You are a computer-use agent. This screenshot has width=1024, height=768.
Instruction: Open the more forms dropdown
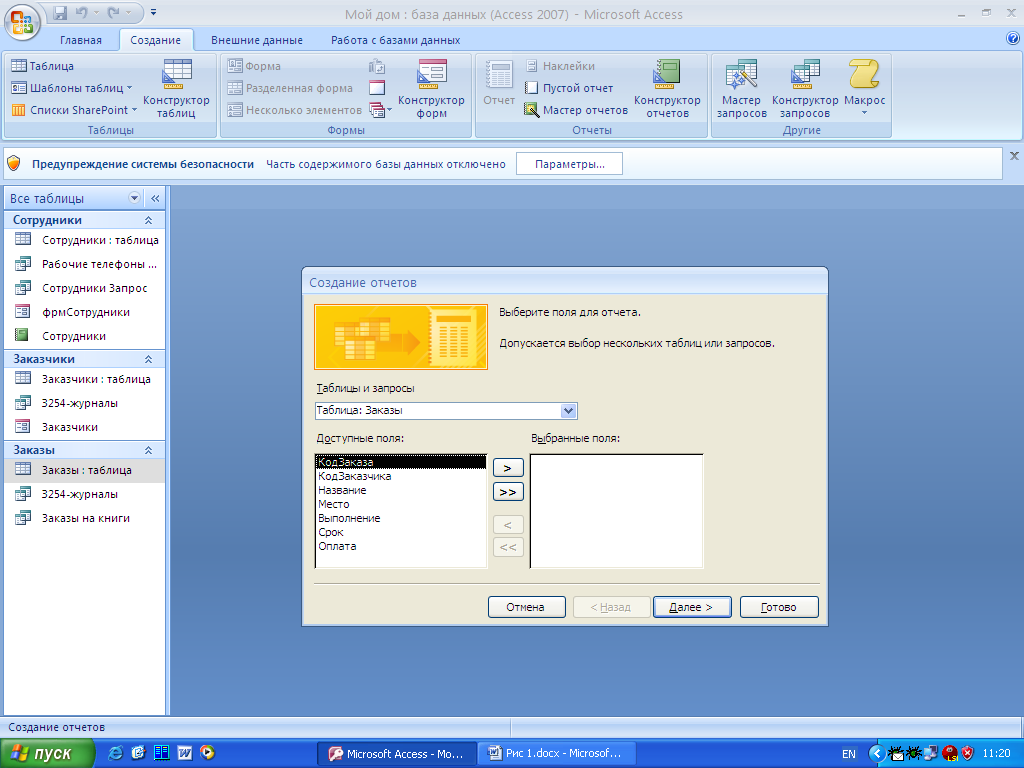click(x=380, y=110)
